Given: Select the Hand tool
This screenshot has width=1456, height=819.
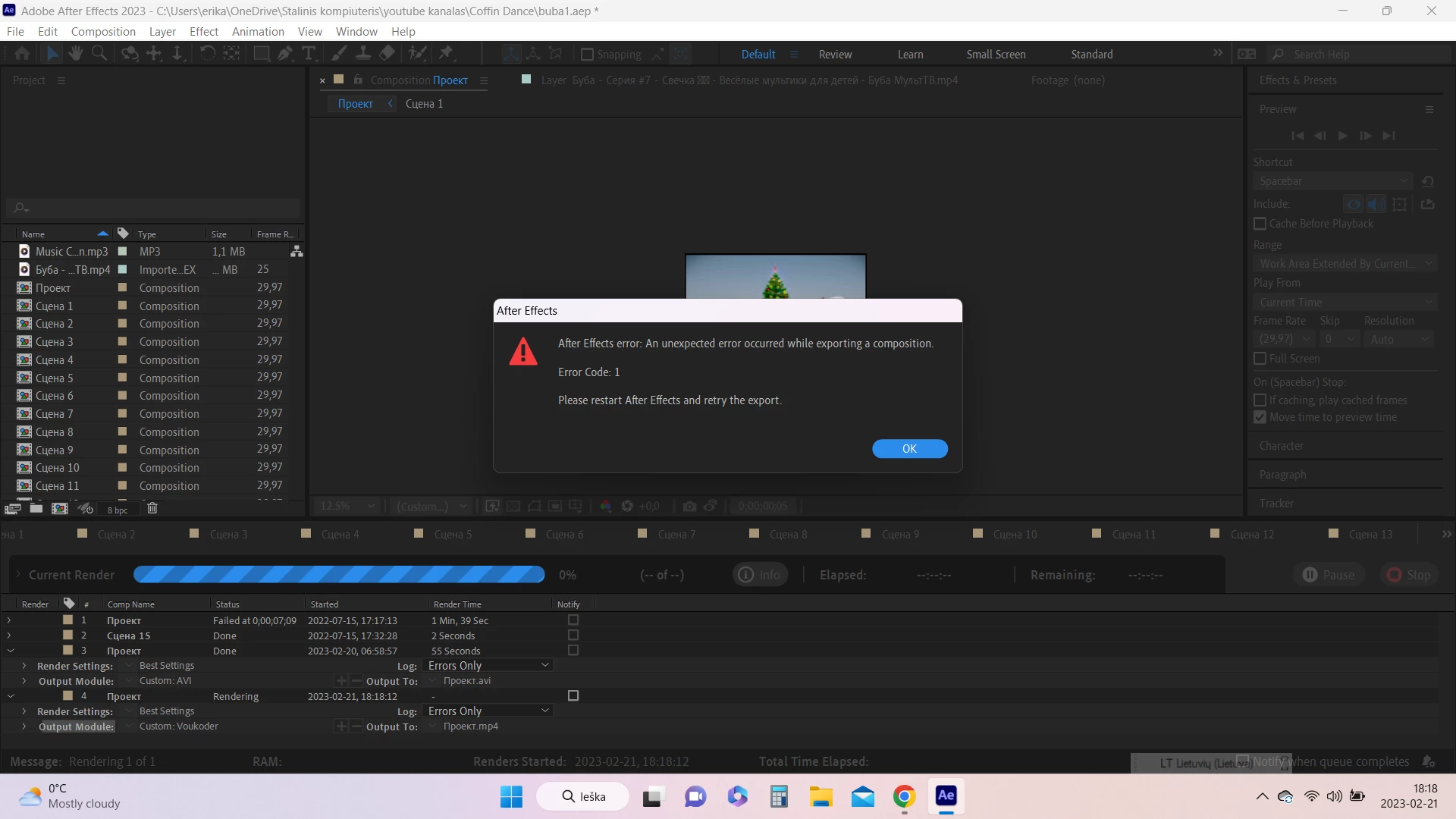Looking at the screenshot, I should pyautogui.click(x=75, y=53).
